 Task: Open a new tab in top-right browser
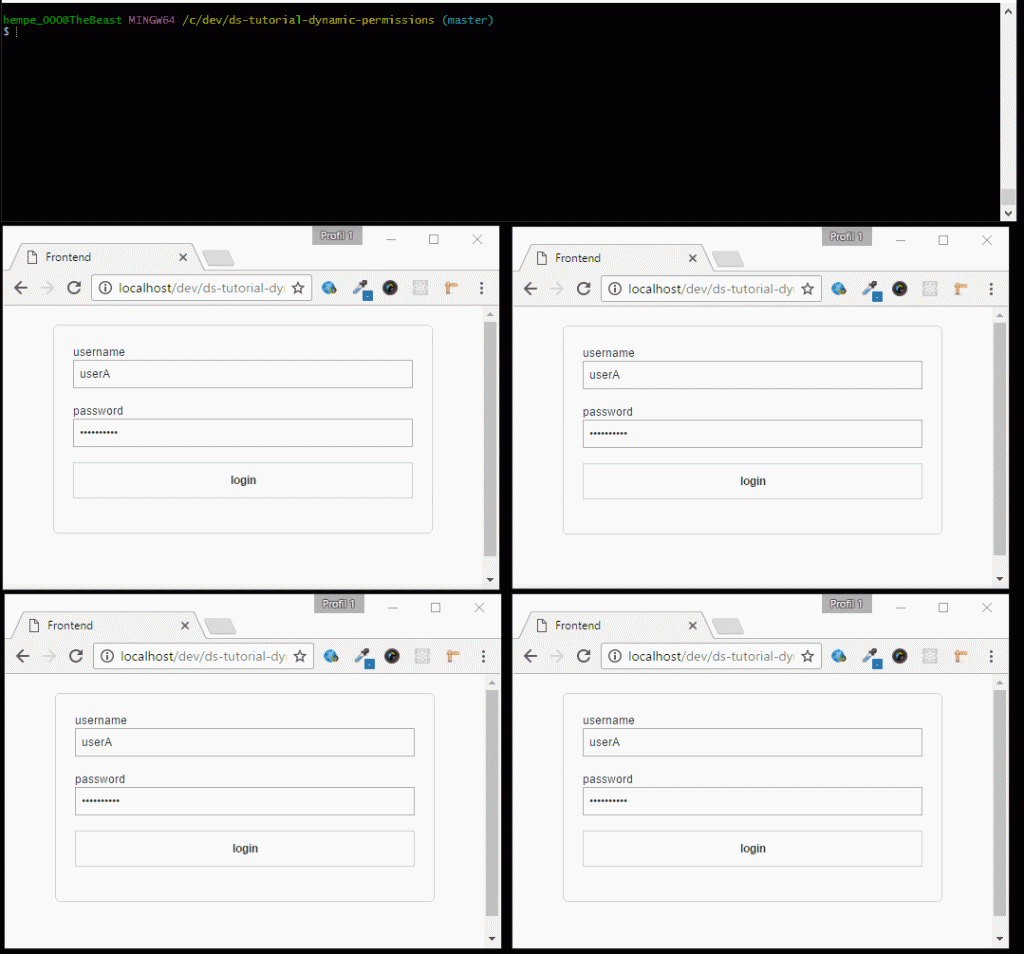[728, 259]
